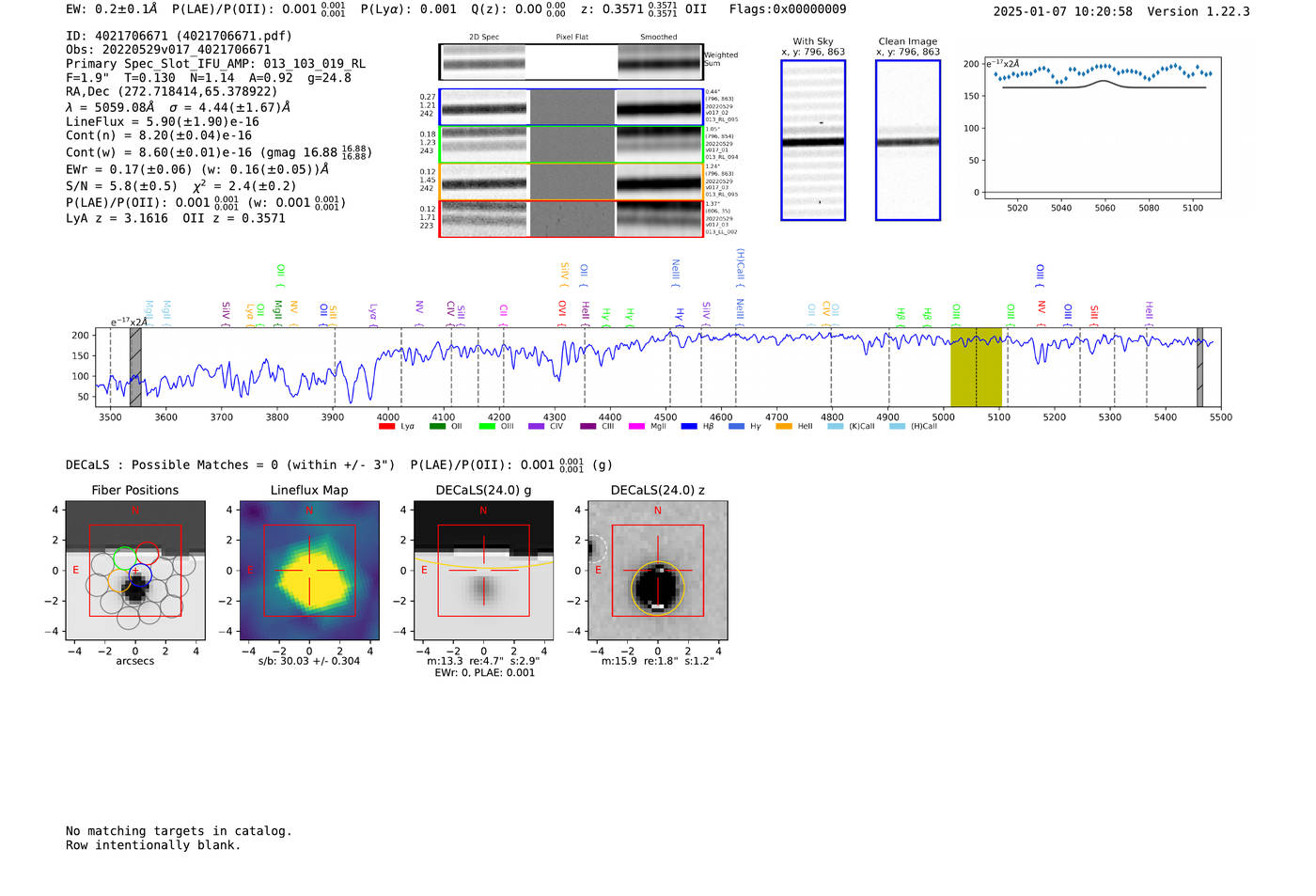Screen dimensions: 1316x896
Task: Click the Flags:0x00000009 header text
Action: coord(788,9)
